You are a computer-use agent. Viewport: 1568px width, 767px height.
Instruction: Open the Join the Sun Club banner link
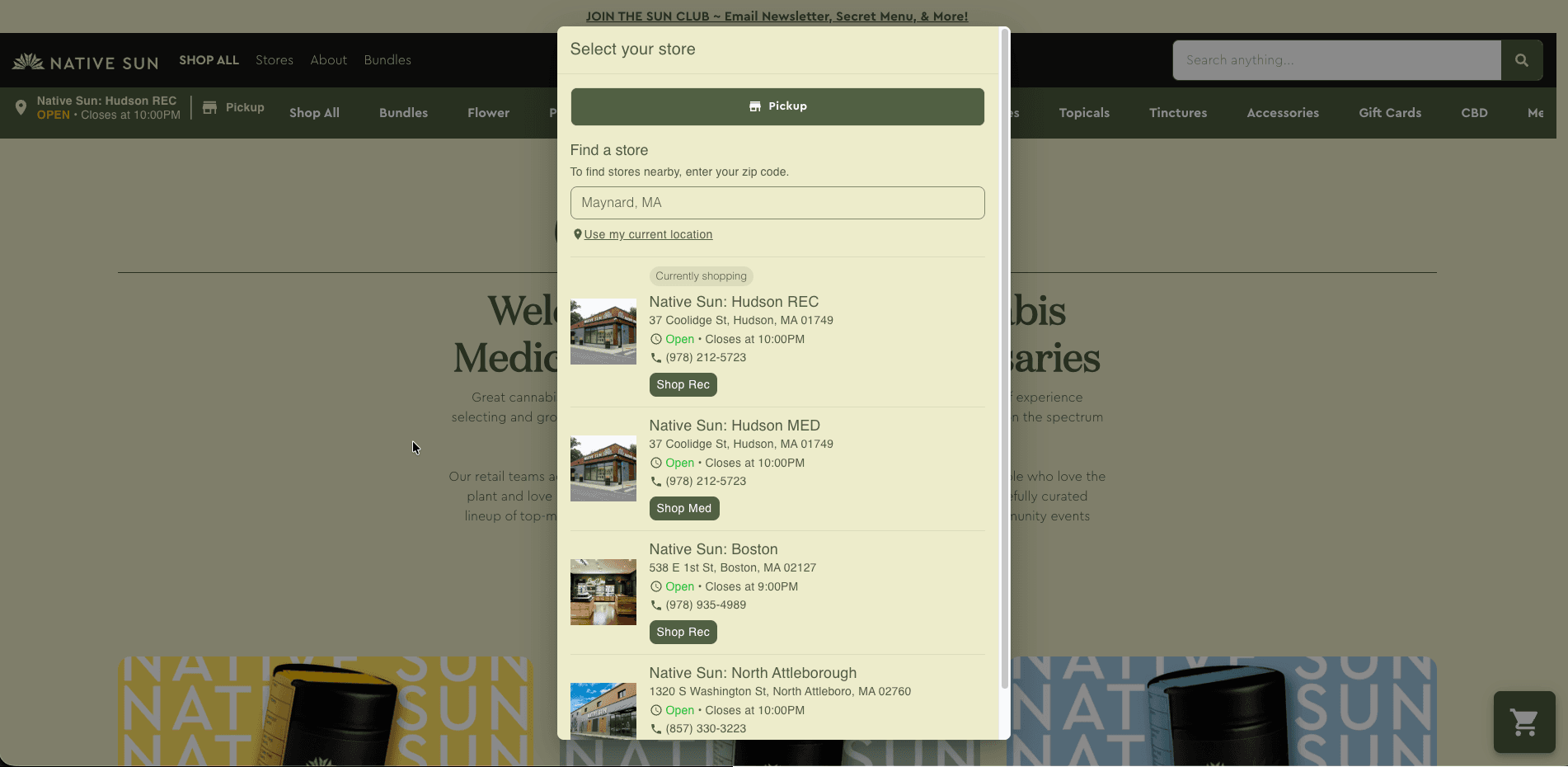click(777, 16)
